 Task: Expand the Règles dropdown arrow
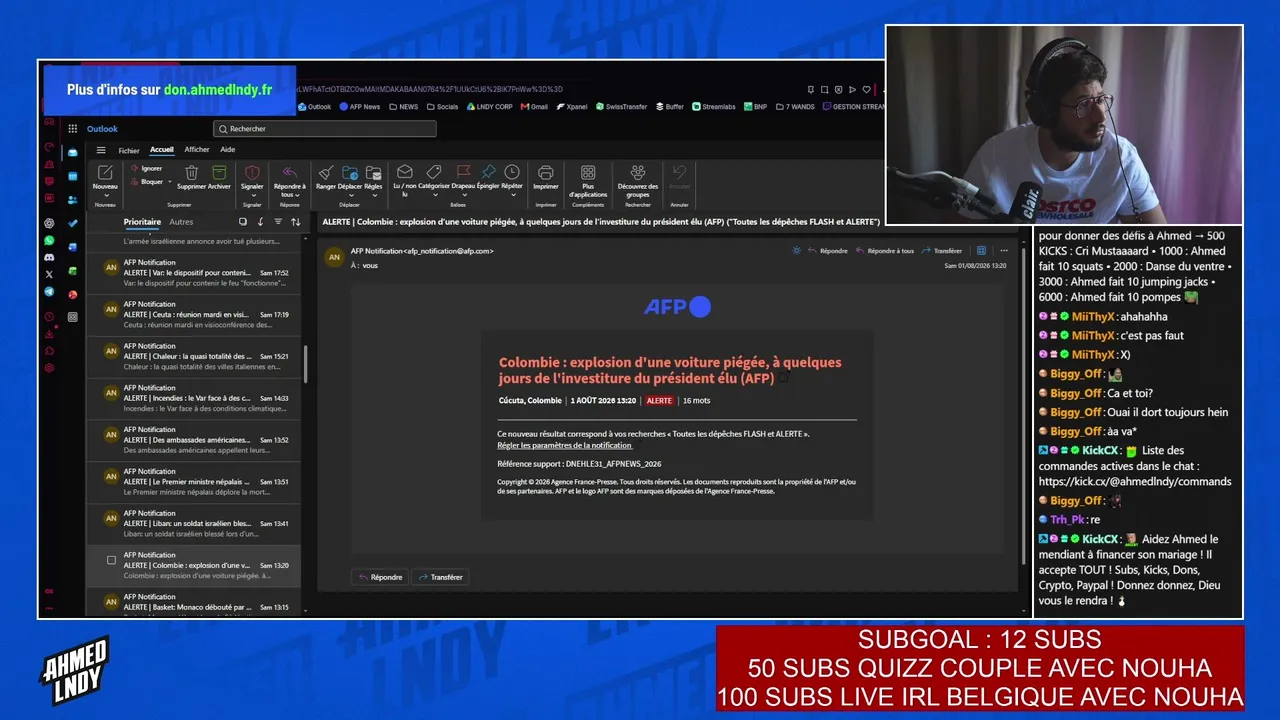click(373, 195)
